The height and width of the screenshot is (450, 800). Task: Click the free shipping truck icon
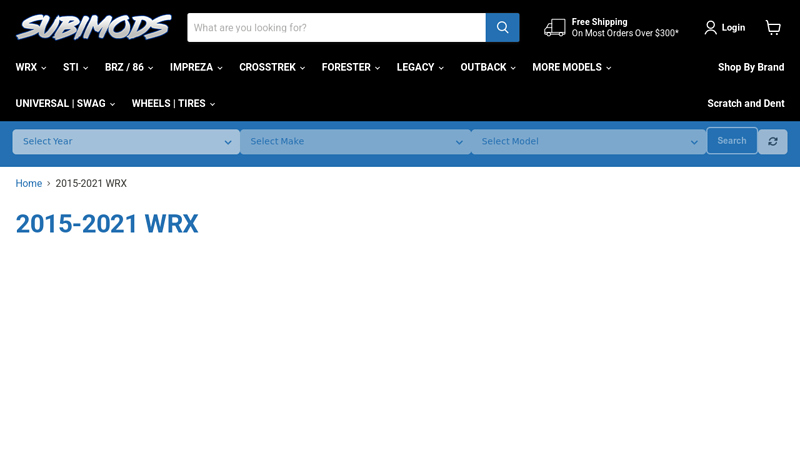point(555,28)
